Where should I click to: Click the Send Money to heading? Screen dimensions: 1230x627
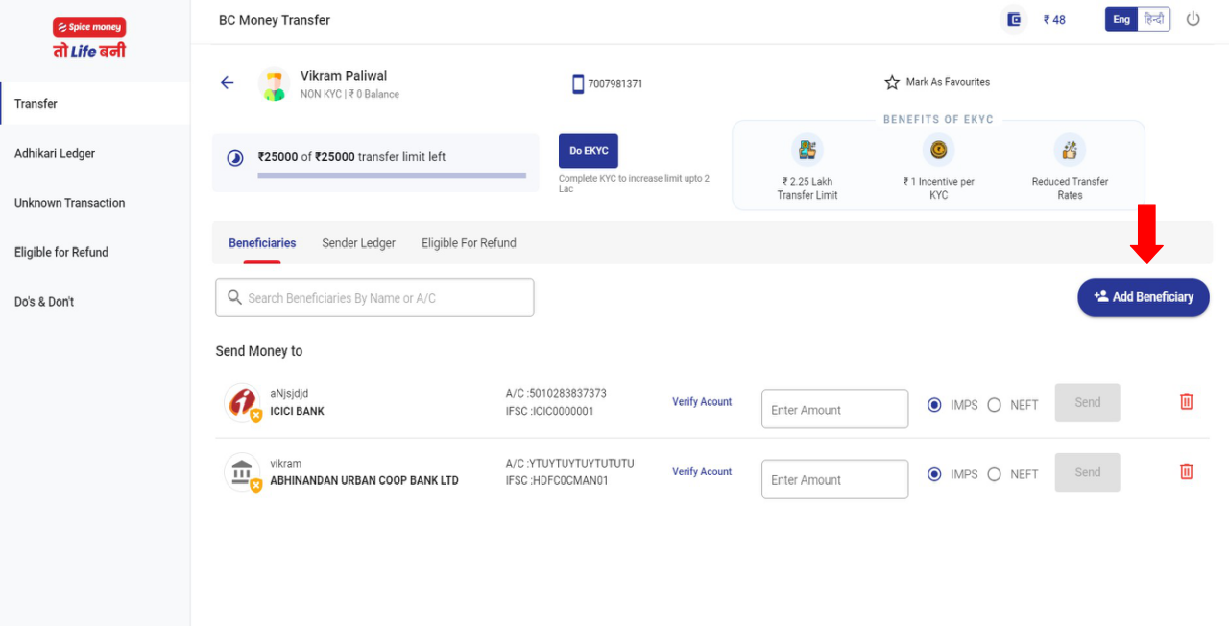coord(259,351)
